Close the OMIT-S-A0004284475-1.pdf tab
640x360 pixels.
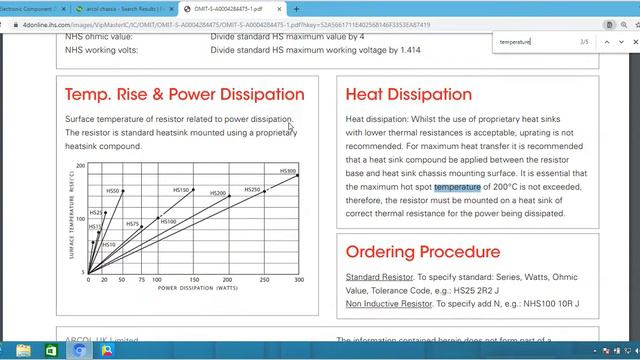tap(279, 9)
